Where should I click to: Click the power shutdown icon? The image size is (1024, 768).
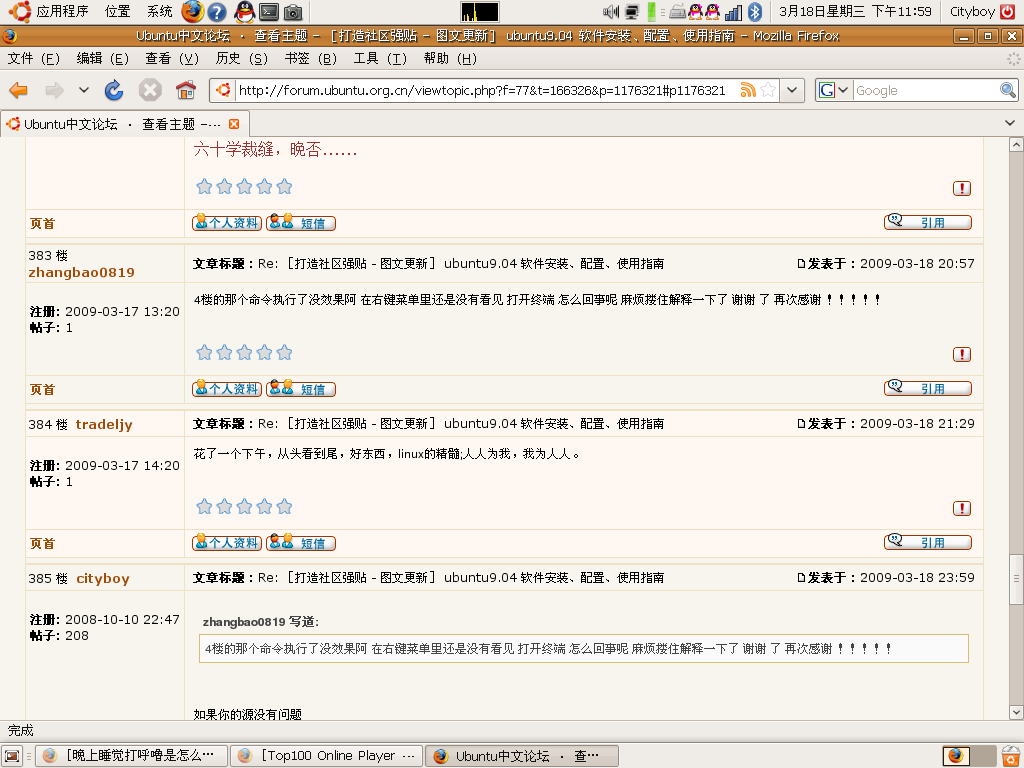[1008, 12]
